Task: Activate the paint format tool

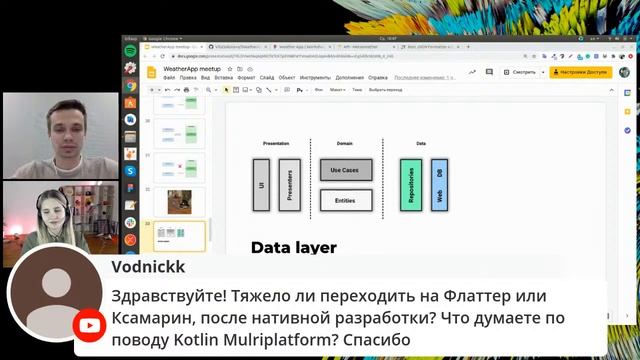Action: point(196,90)
